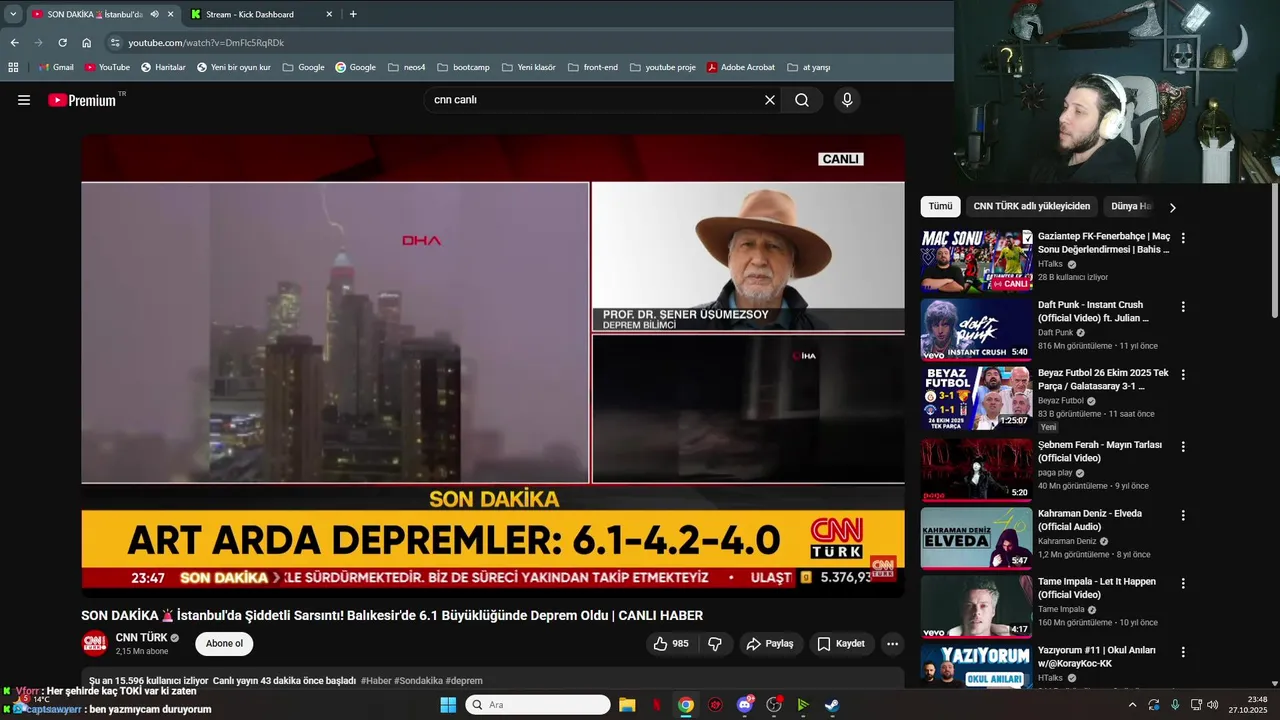
Task: Close the Stream - Kick Dashboard tab
Action: tap(329, 14)
